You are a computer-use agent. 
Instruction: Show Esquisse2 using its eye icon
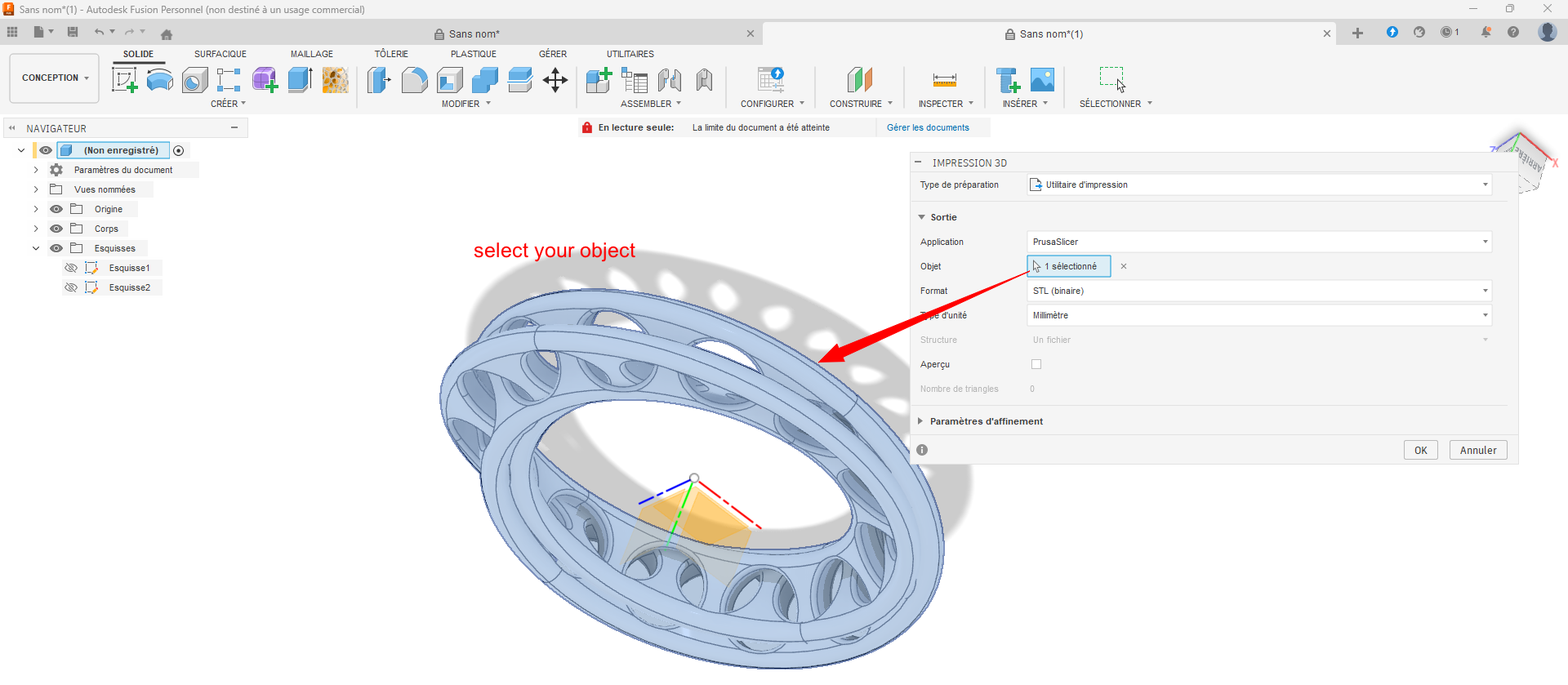(71, 287)
